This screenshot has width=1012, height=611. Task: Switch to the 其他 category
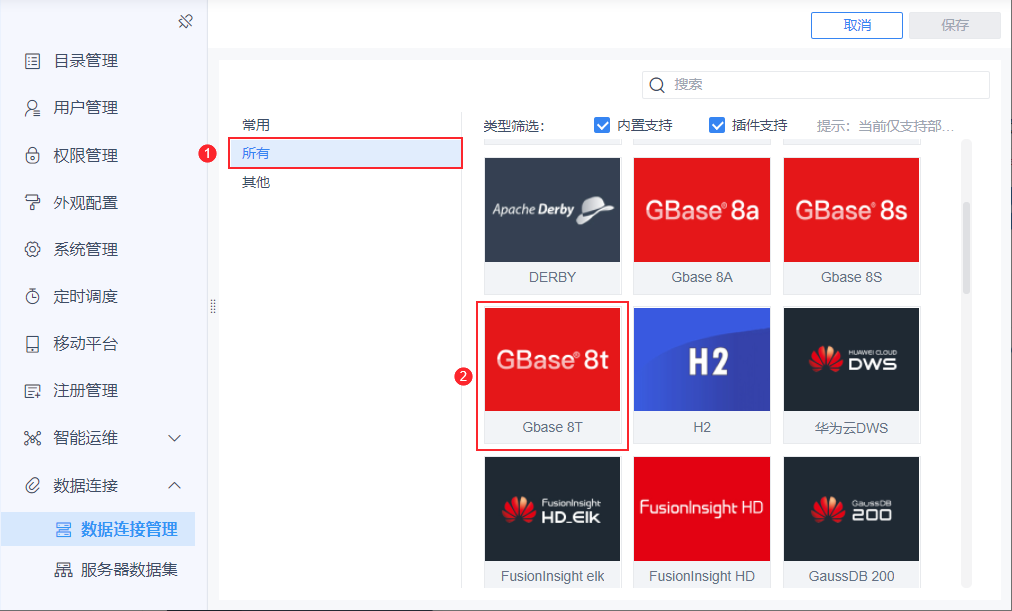[256, 183]
